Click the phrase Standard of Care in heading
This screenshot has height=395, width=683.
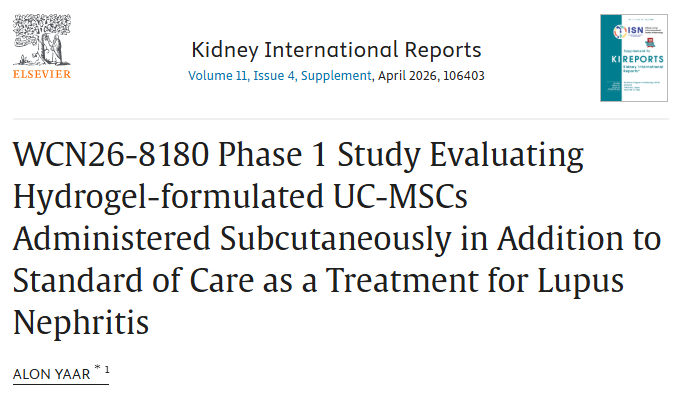click(x=133, y=280)
